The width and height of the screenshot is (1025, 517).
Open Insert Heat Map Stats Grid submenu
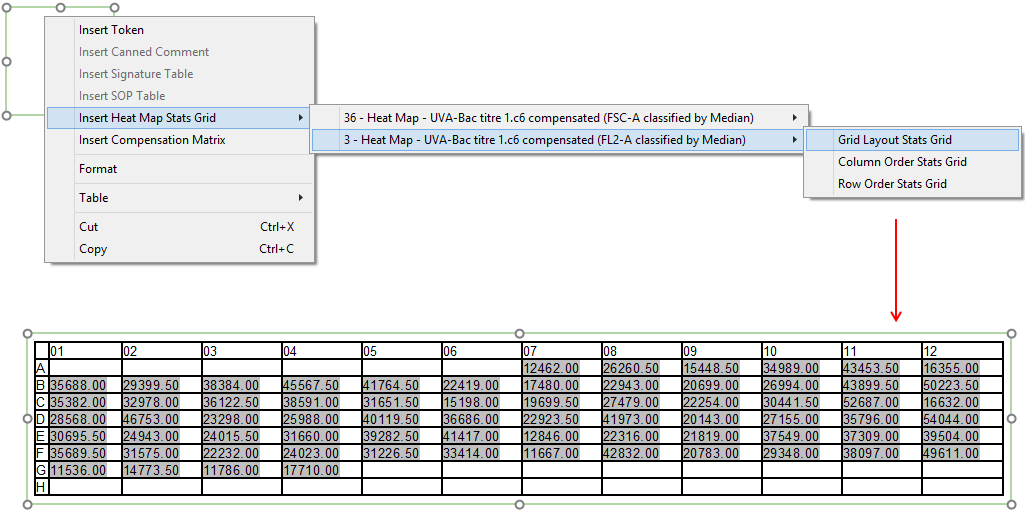coord(147,118)
